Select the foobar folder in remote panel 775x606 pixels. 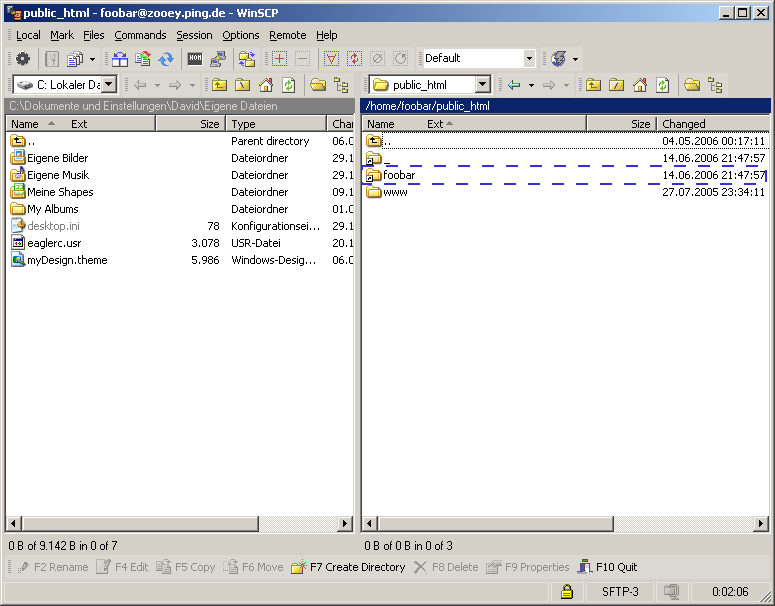click(399, 175)
